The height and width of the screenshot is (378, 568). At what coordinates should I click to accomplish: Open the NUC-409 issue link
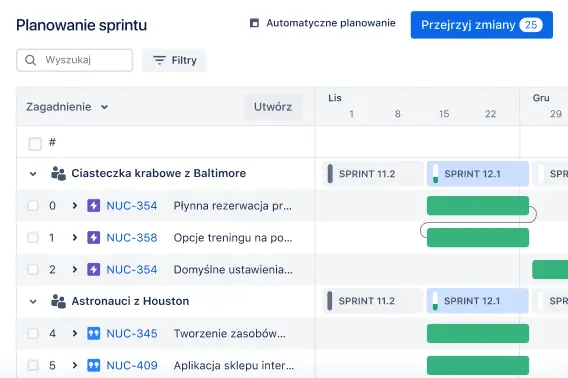132,365
